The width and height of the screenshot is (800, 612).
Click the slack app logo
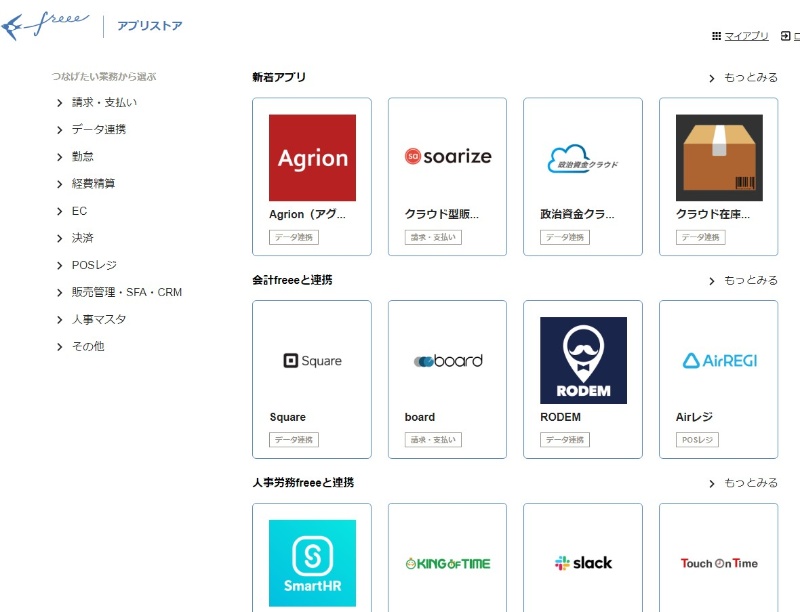[x=583, y=563]
